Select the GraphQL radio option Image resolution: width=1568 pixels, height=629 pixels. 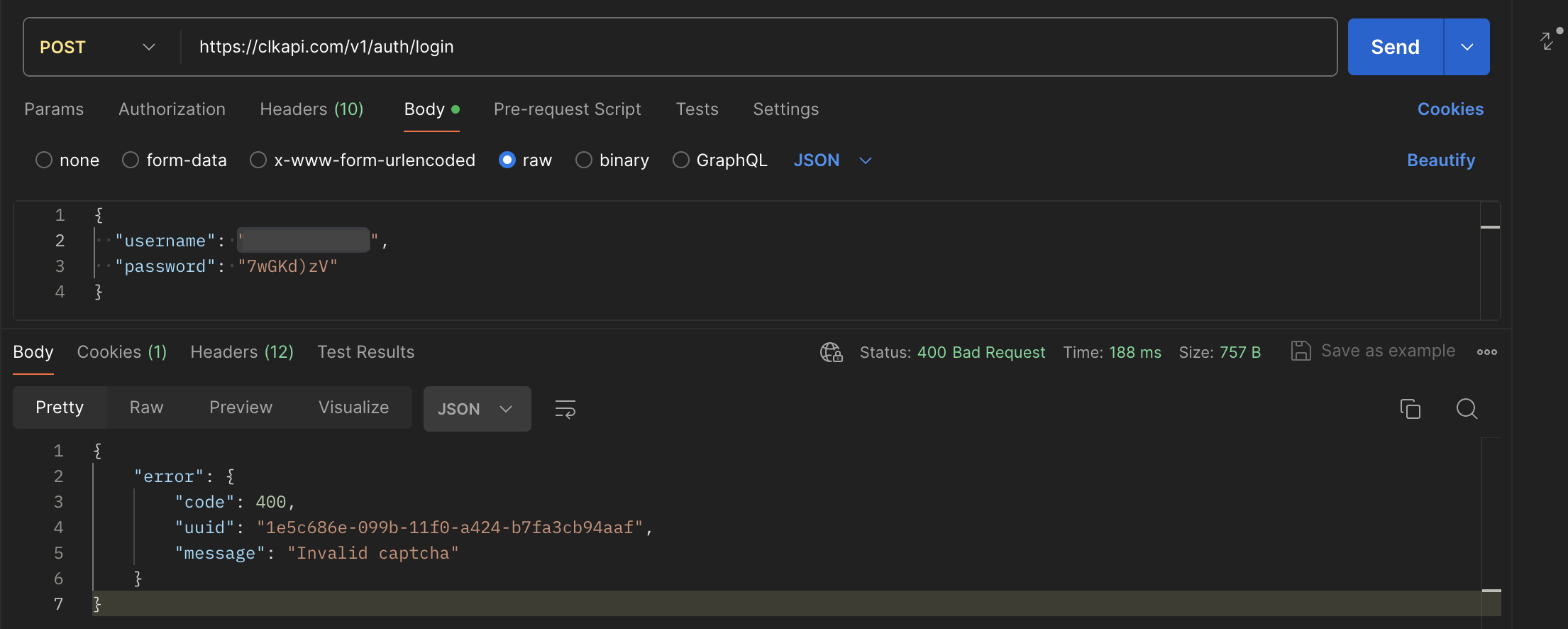coord(681,160)
